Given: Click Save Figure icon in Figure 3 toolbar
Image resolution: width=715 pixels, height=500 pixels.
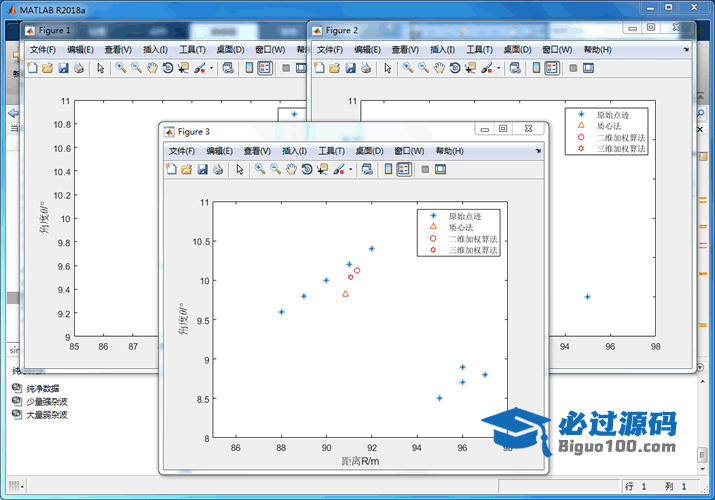Looking at the screenshot, I should (202, 169).
